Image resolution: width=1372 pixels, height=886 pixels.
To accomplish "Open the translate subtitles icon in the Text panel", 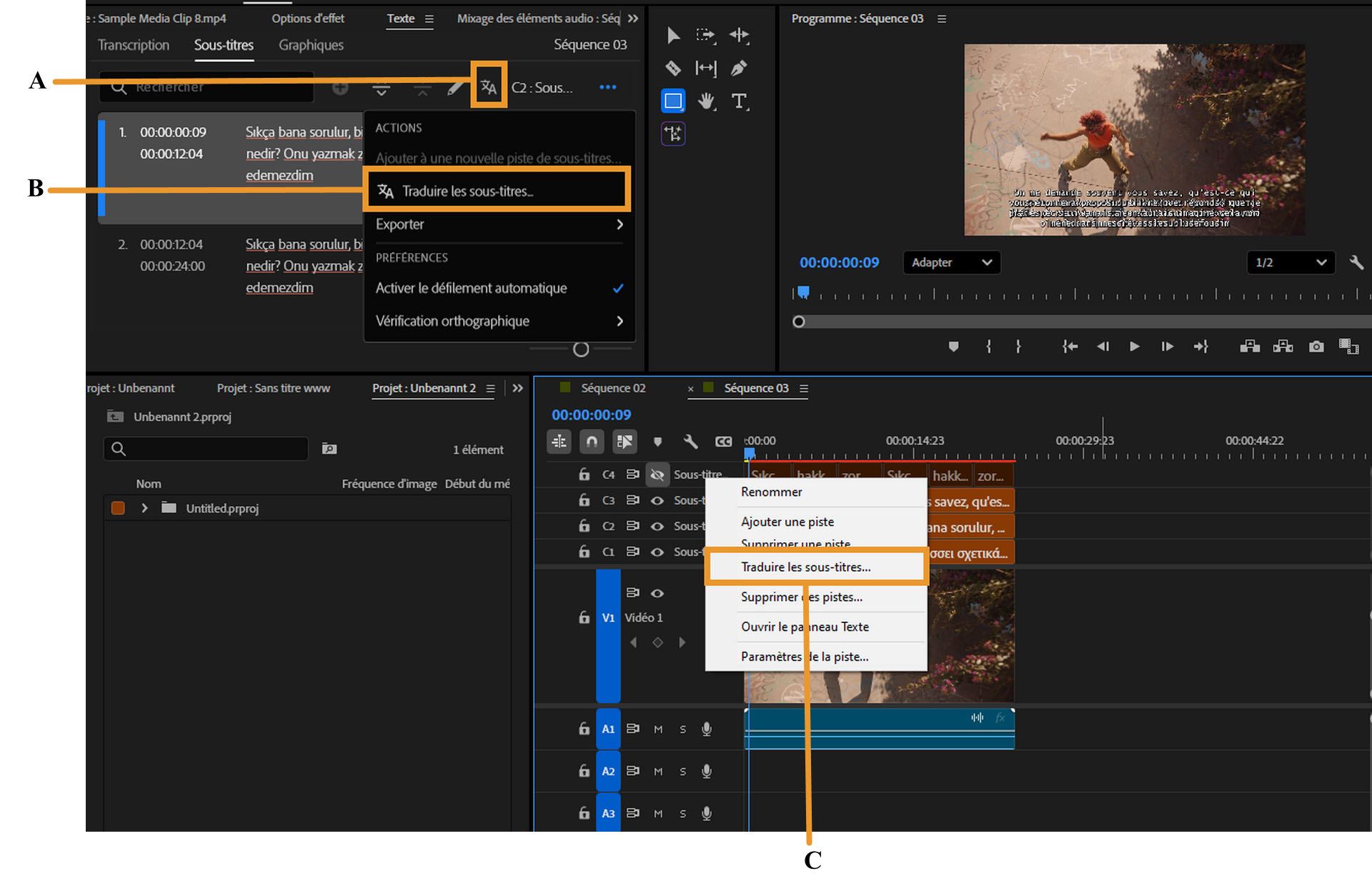I will pyautogui.click(x=490, y=87).
